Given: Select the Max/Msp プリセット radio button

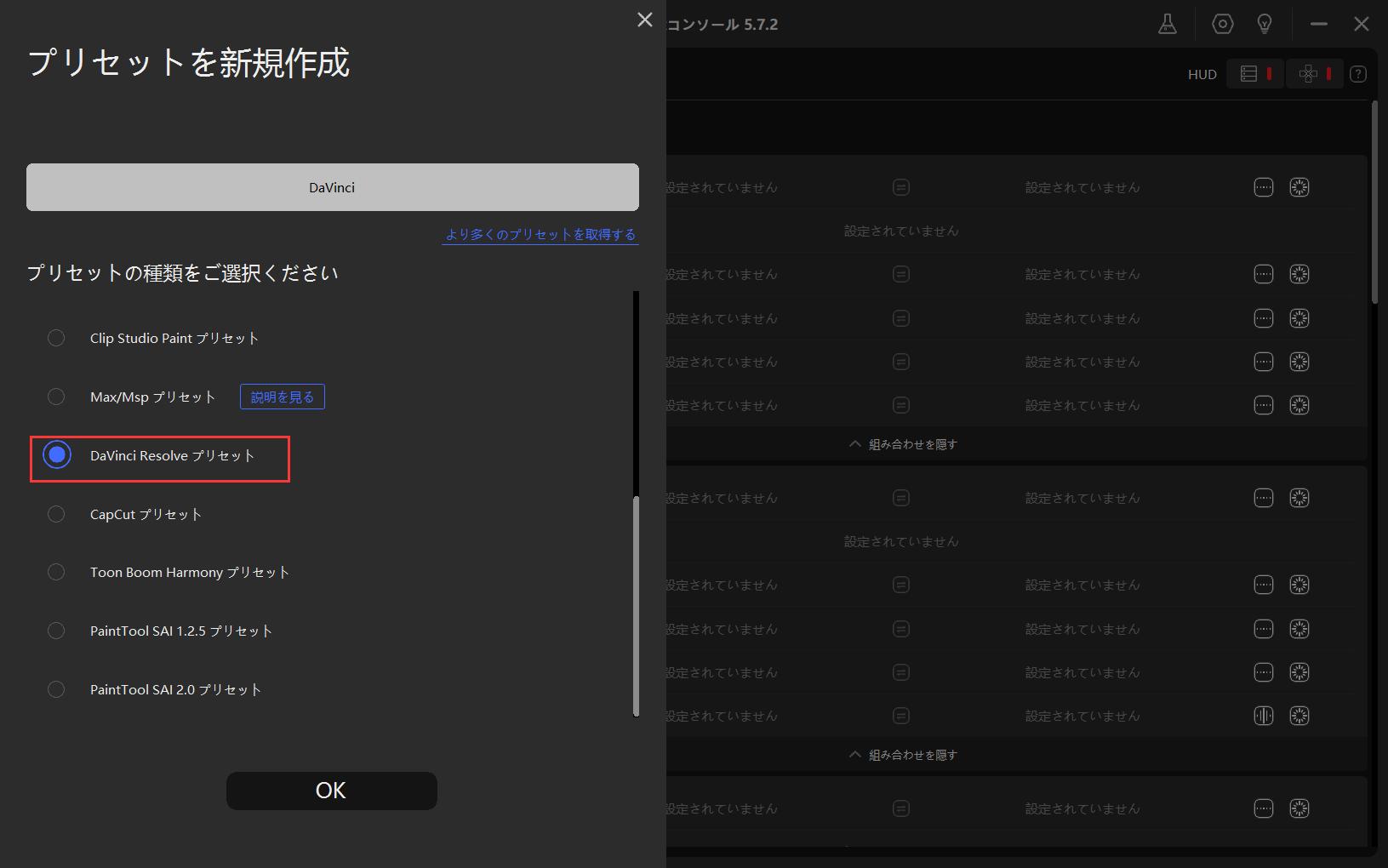Looking at the screenshot, I should pos(56,397).
